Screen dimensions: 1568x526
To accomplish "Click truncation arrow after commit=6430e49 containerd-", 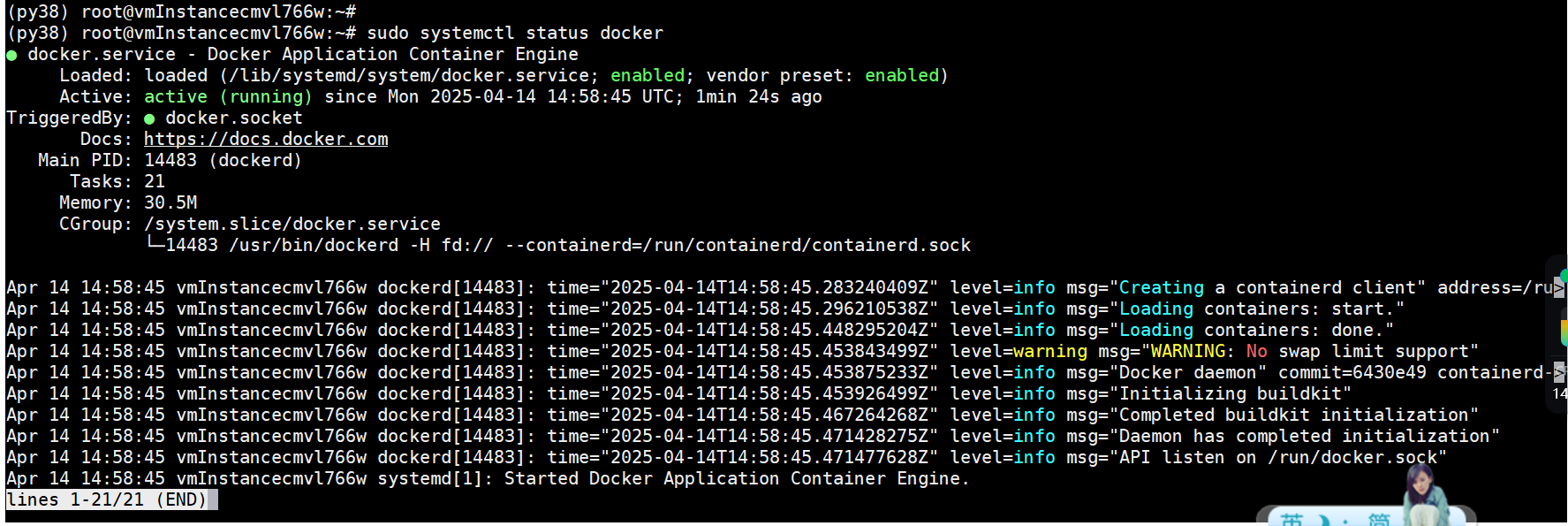I will click(1559, 373).
